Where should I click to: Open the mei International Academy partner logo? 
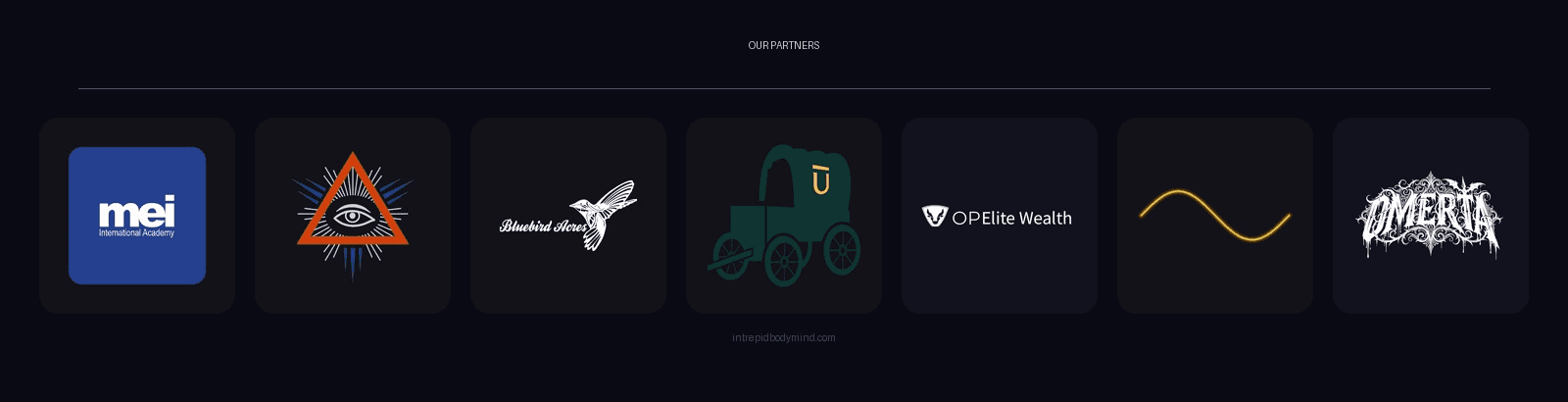(x=137, y=216)
